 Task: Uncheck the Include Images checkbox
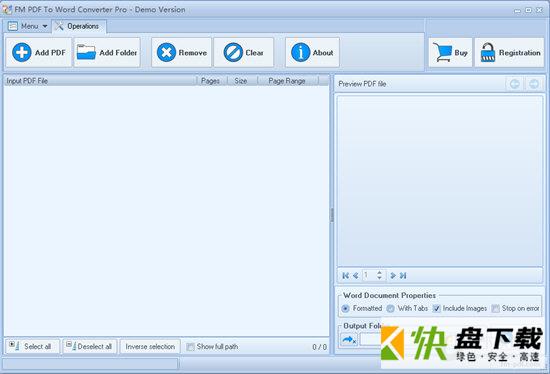coord(436,308)
